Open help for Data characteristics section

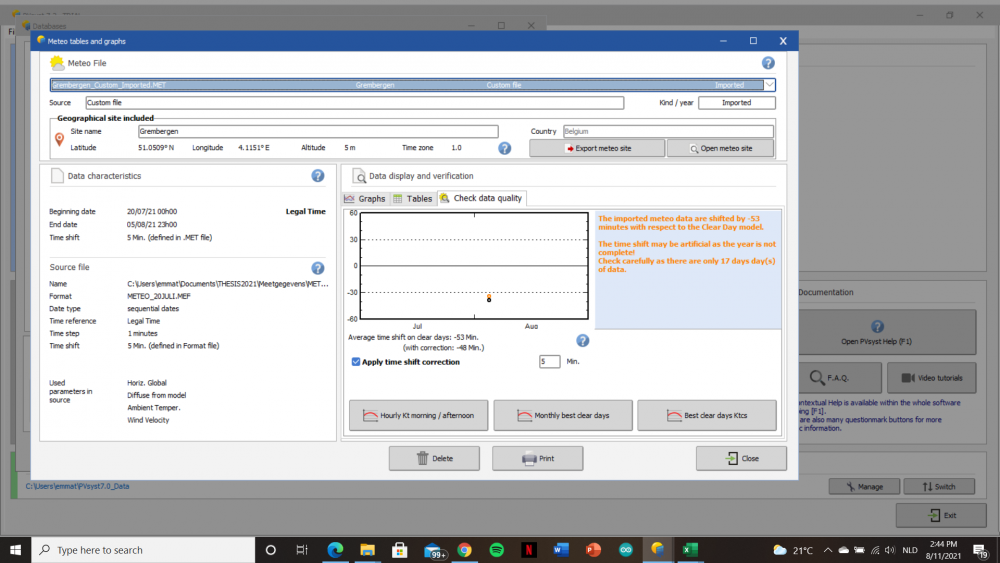point(318,176)
